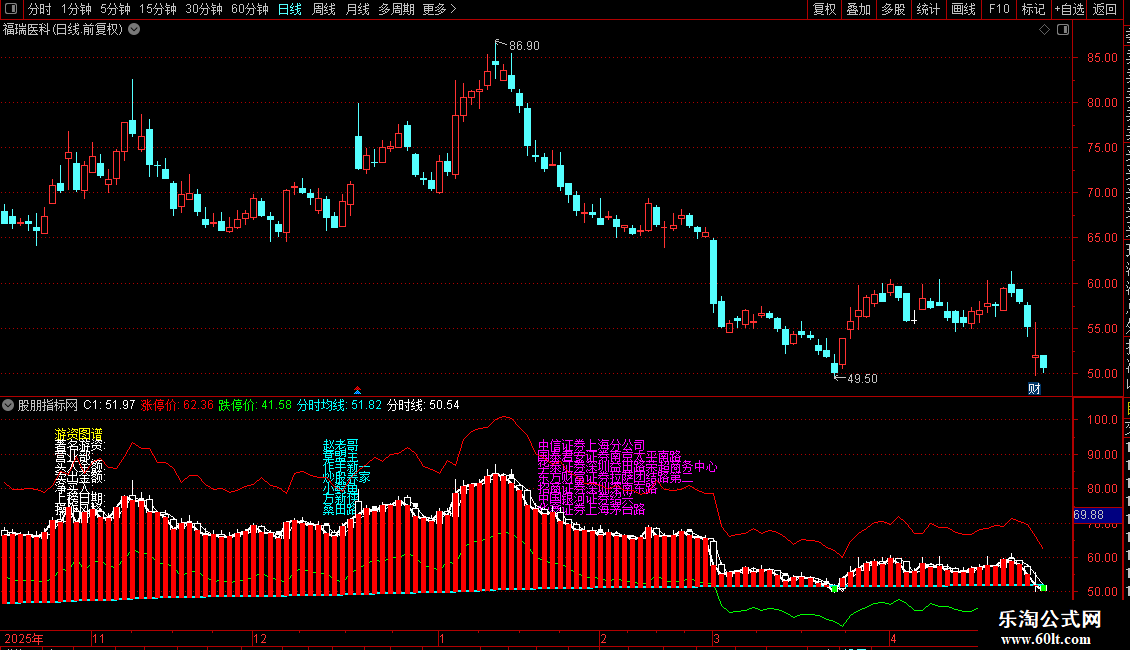The width and height of the screenshot is (1130, 650).
Task: Select the 日线 daily period tab
Action: 290,9
